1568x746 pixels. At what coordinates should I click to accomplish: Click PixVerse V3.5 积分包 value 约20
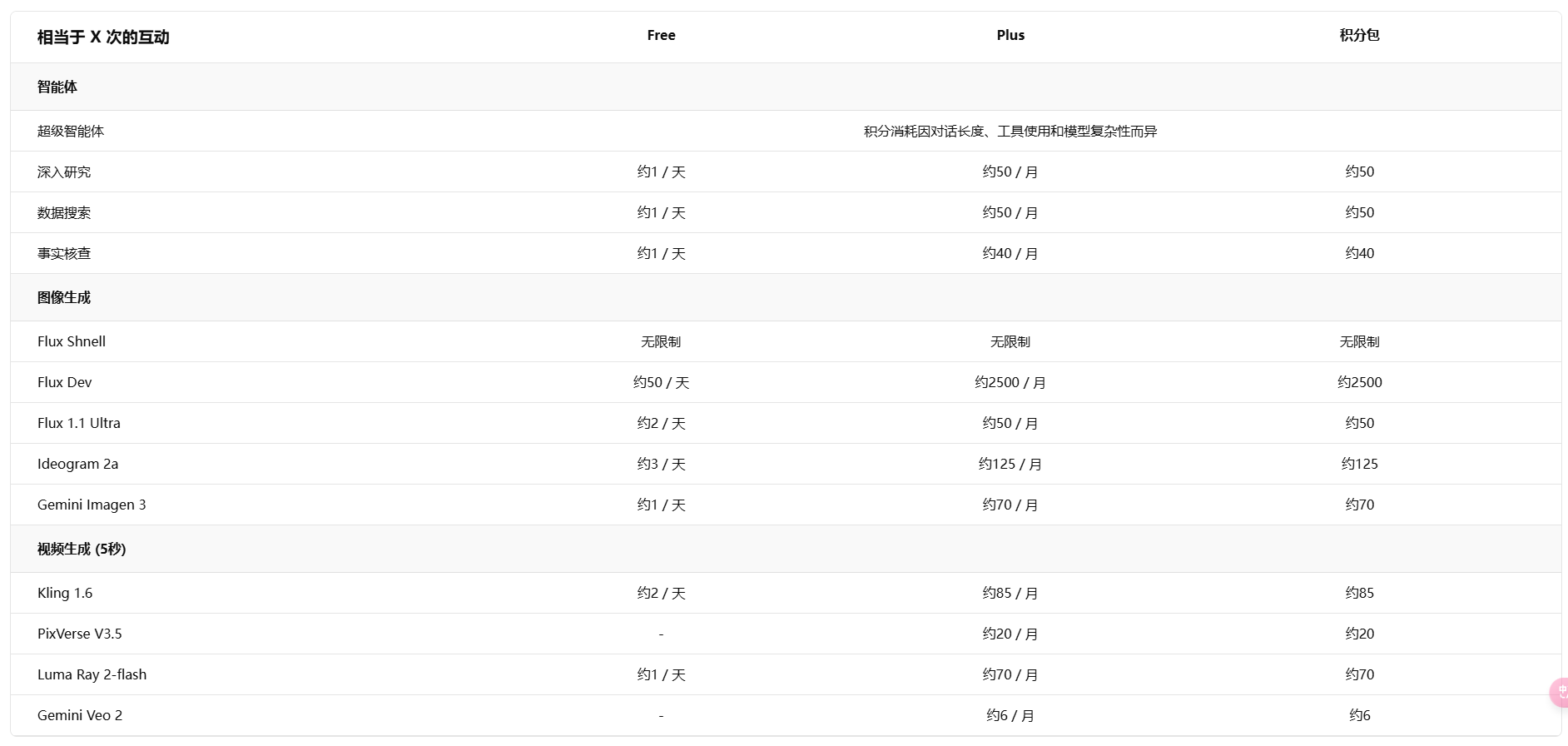point(1359,634)
